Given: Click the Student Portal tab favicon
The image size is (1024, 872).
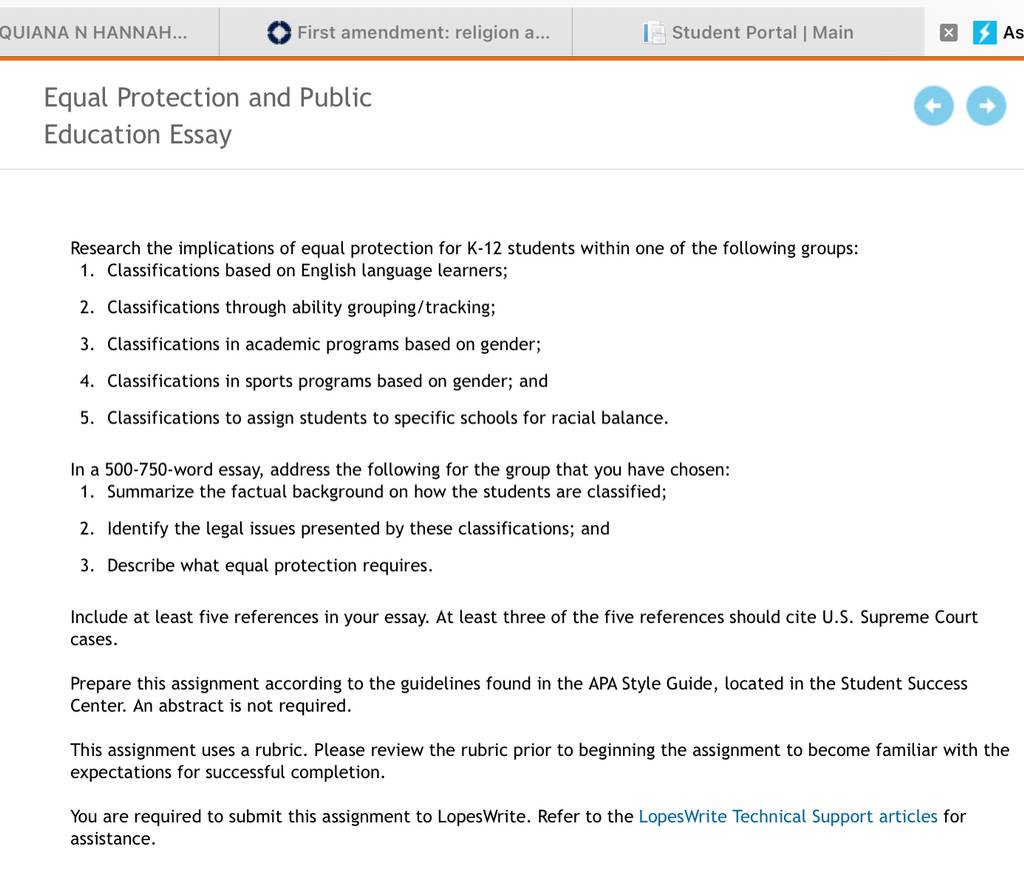Looking at the screenshot, I should click(x=654, y=33).
